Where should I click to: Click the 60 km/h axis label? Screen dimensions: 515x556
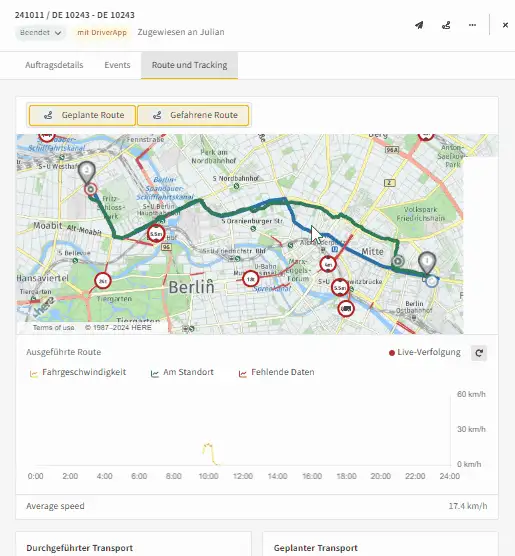(x=471, y=394)
